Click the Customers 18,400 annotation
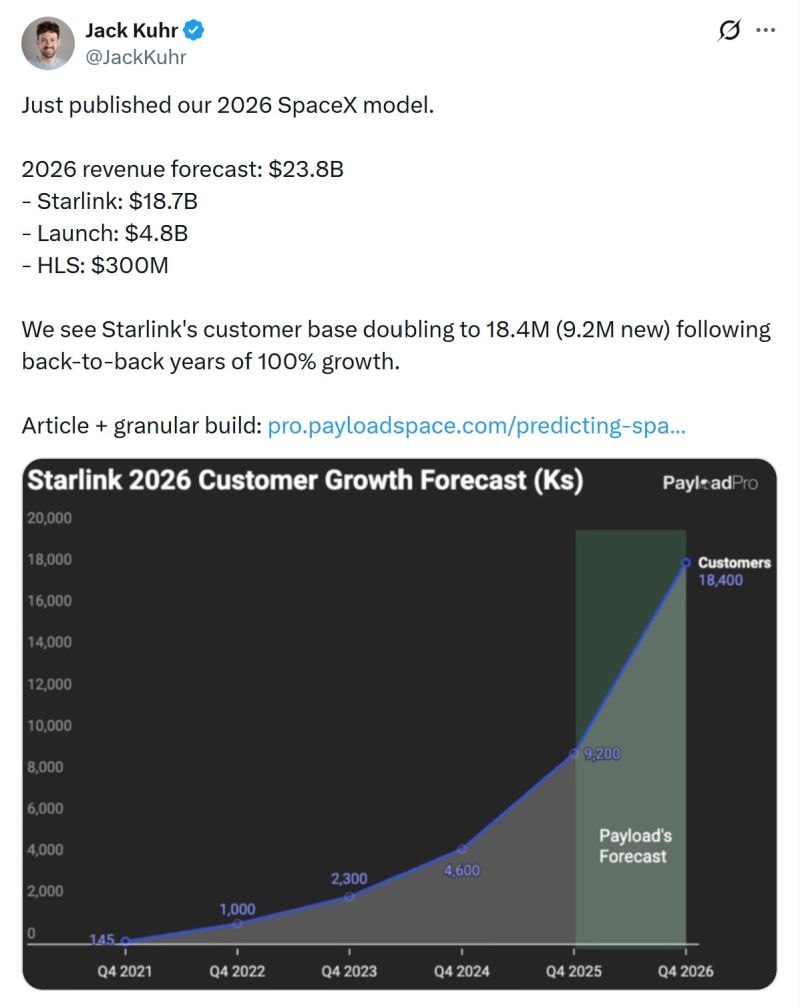 tap(733, 571)
